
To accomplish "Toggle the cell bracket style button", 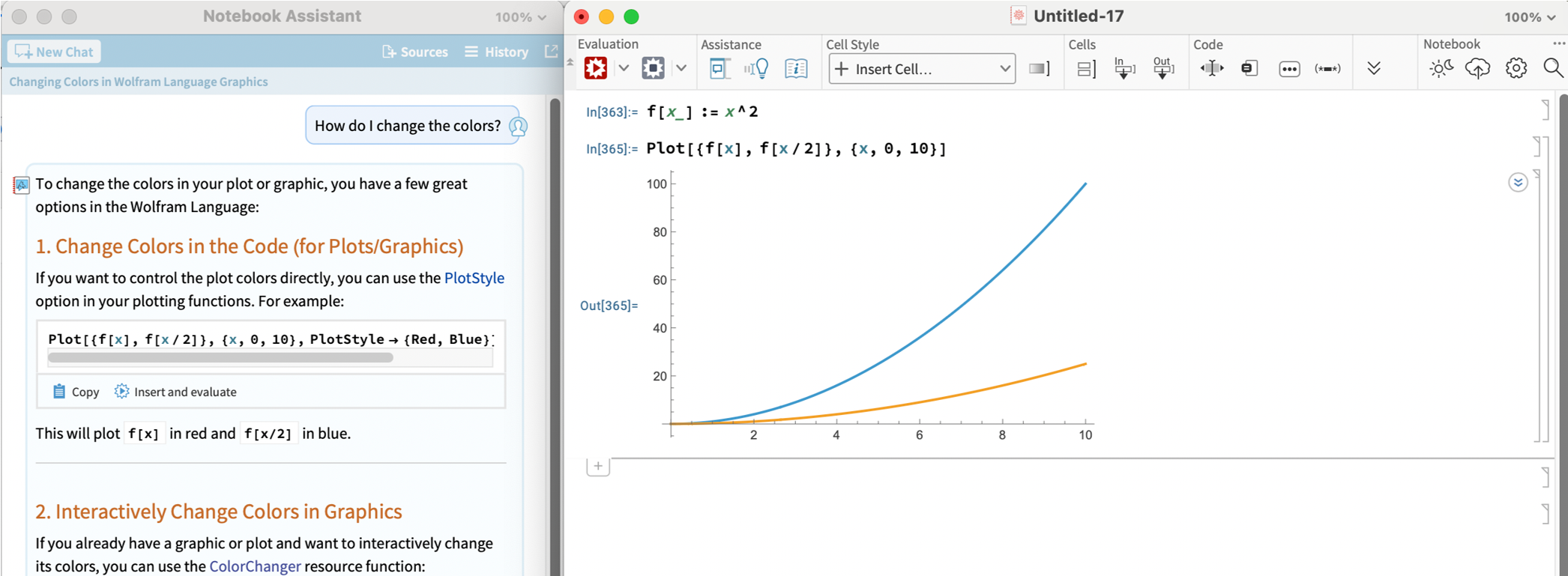I will pos(1039,69).
